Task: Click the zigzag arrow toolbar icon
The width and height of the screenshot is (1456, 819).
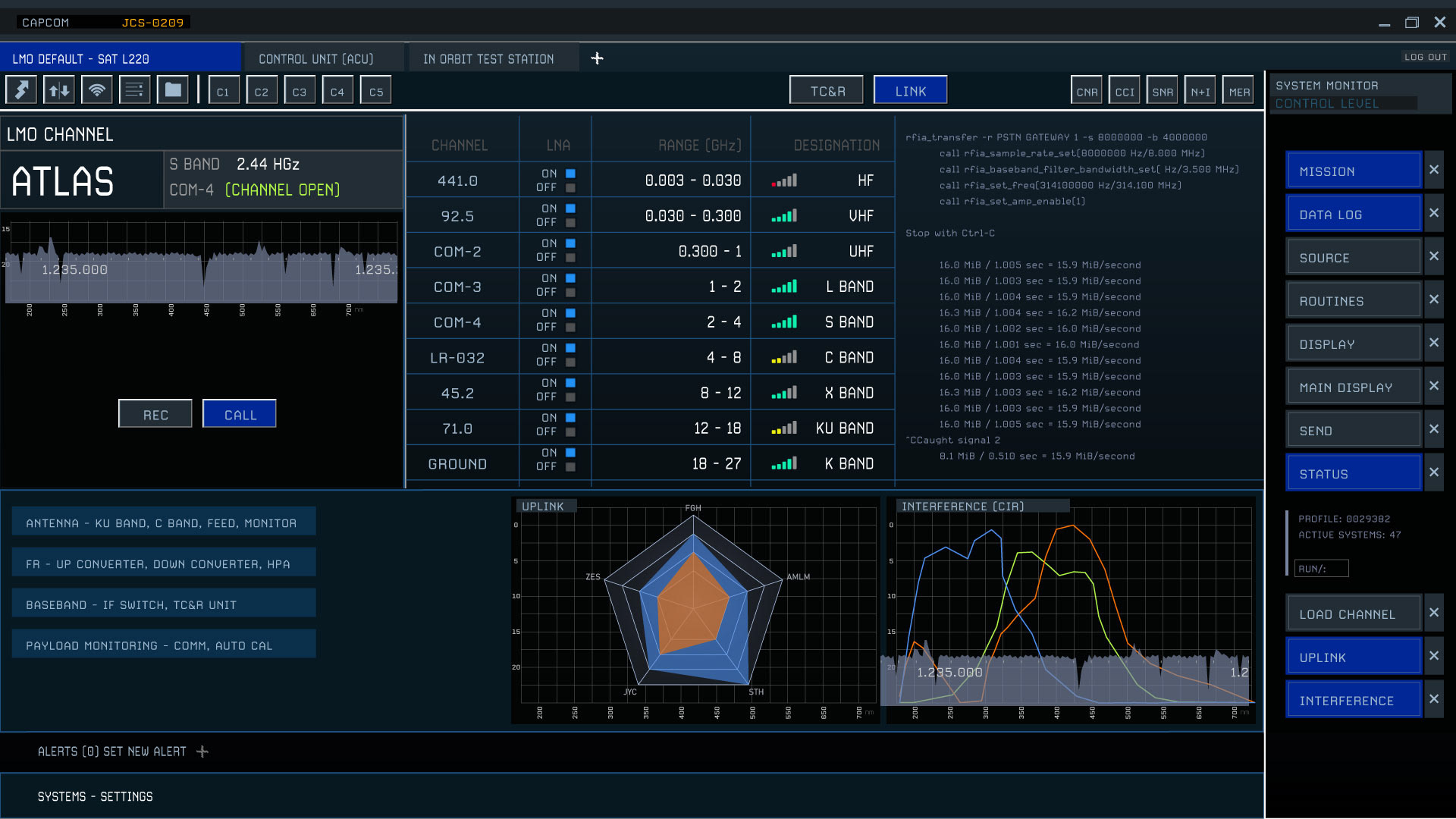Action: [x=21, y=90]
